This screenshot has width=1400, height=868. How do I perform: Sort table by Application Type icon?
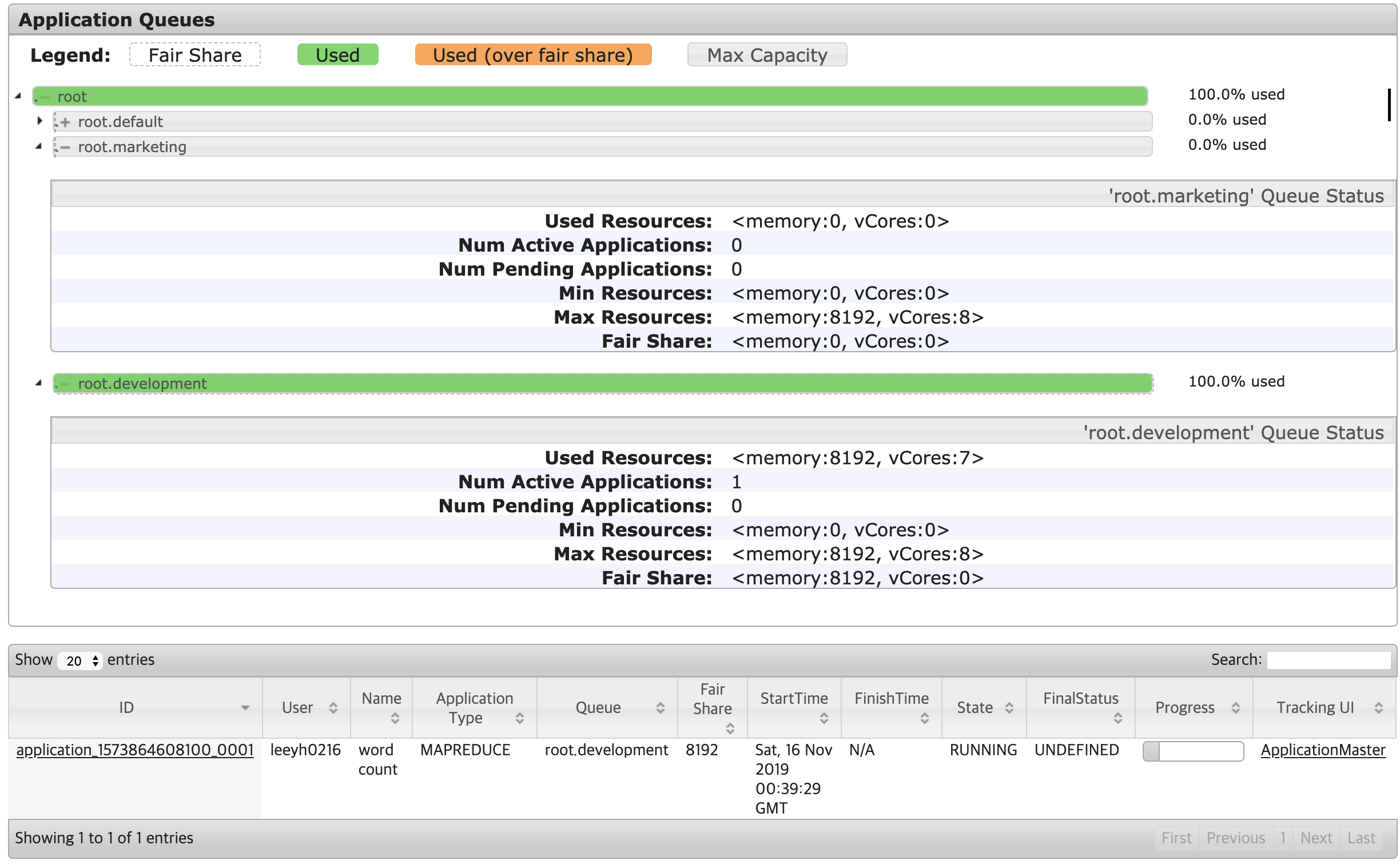click(519, 718)
